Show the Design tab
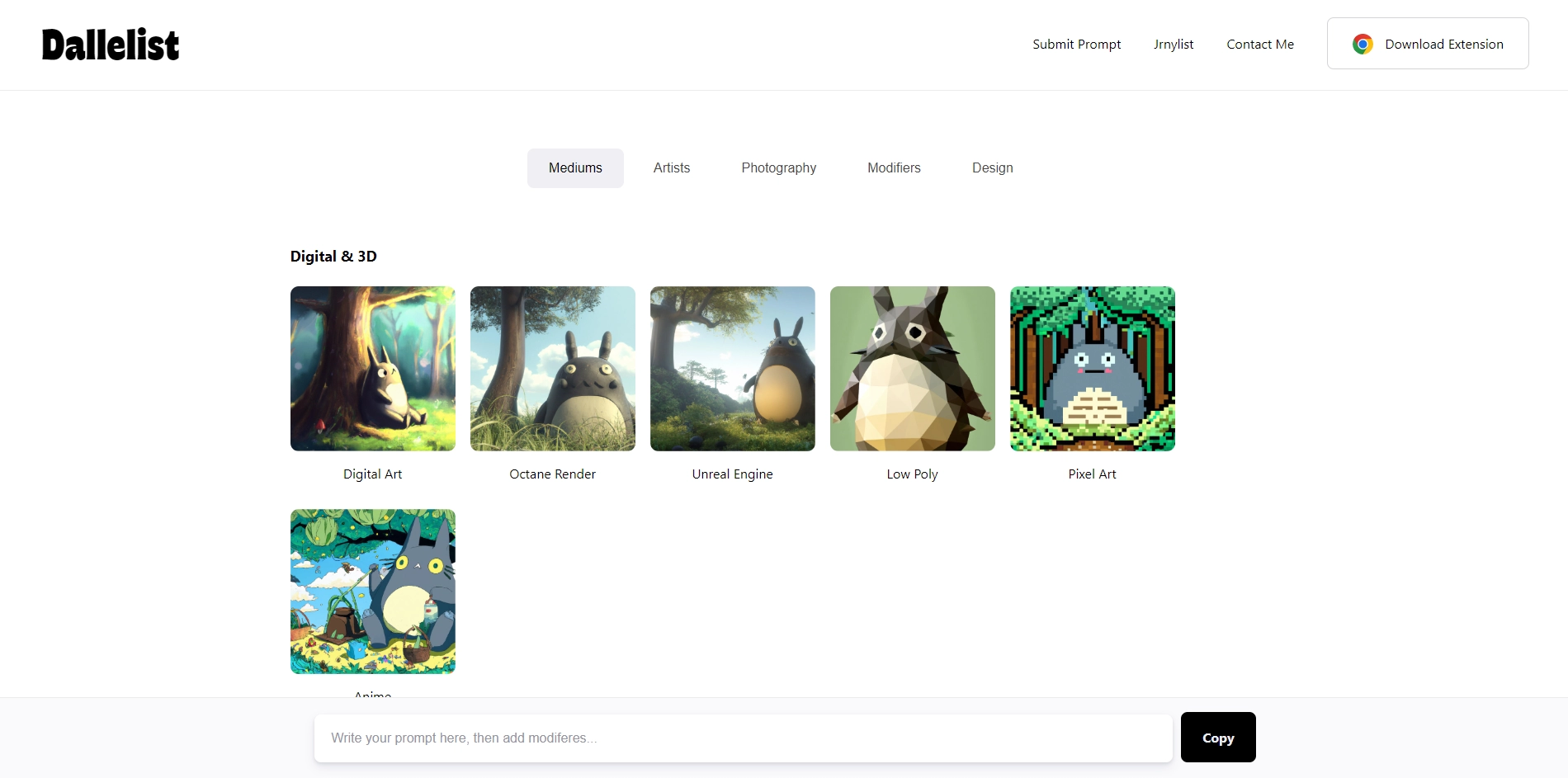 tap(992, 168)
